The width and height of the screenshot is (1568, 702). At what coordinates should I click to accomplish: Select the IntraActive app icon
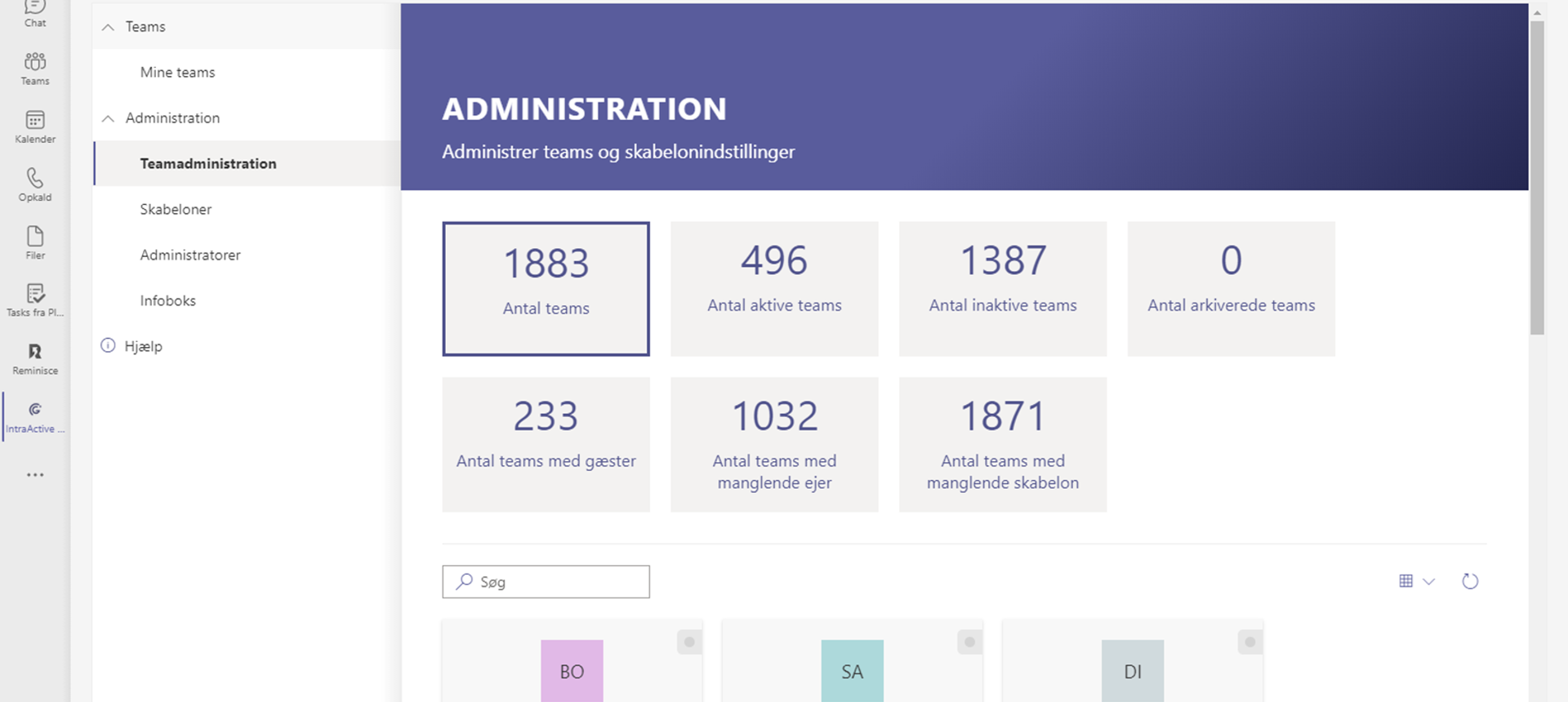click(x=35, y=416)
